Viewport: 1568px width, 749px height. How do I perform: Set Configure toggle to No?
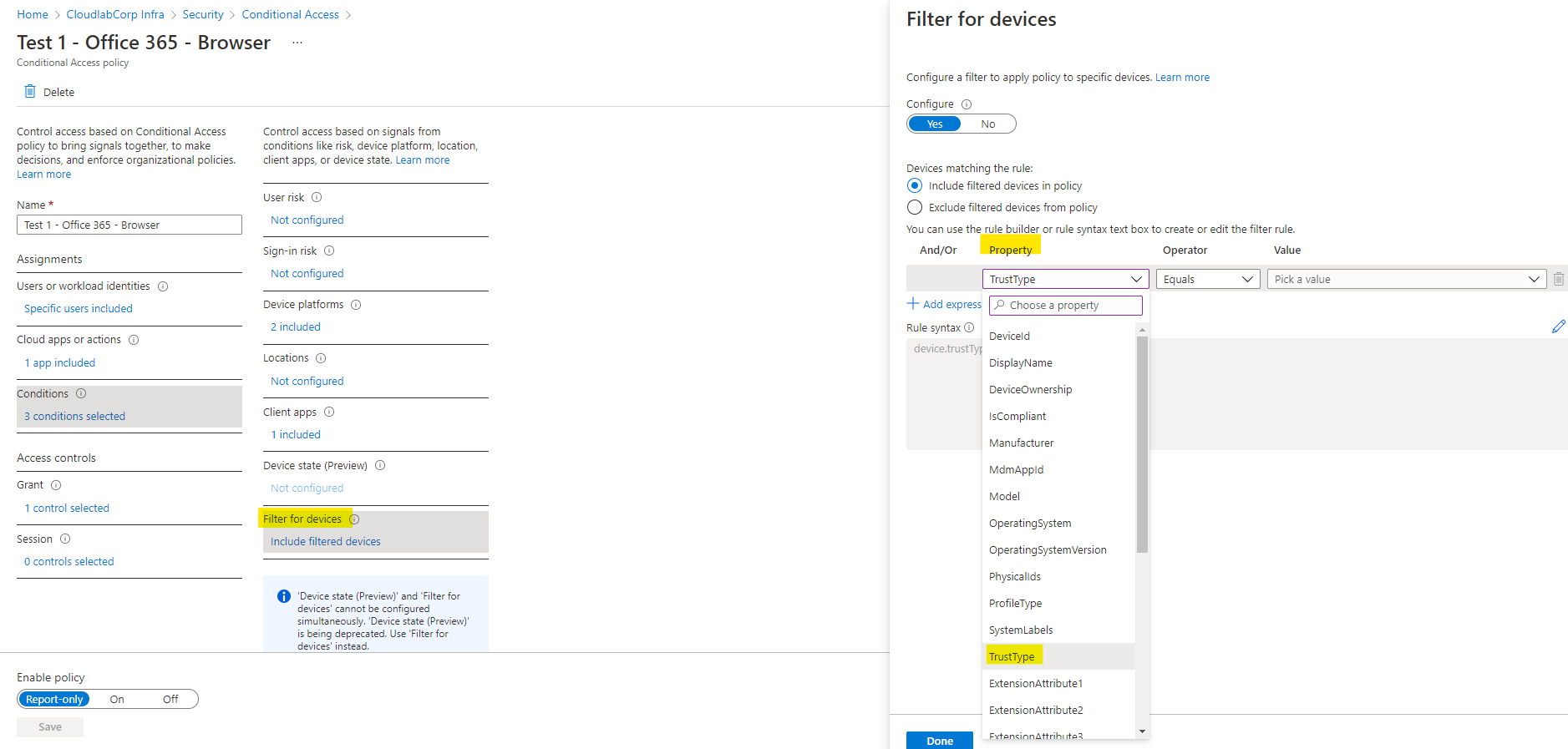tap(988, 124)
